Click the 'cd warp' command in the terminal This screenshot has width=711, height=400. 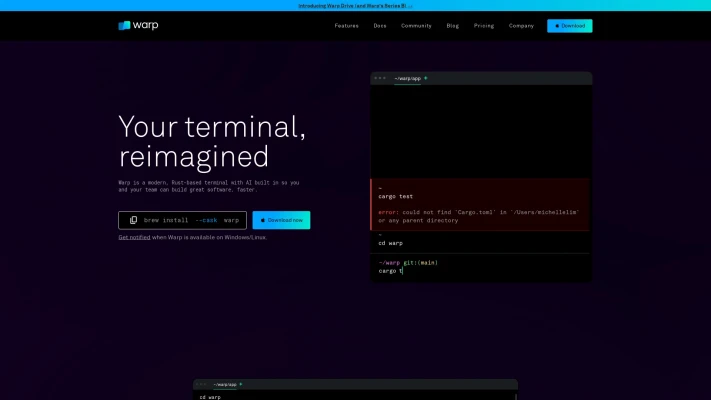pos(390,243)
